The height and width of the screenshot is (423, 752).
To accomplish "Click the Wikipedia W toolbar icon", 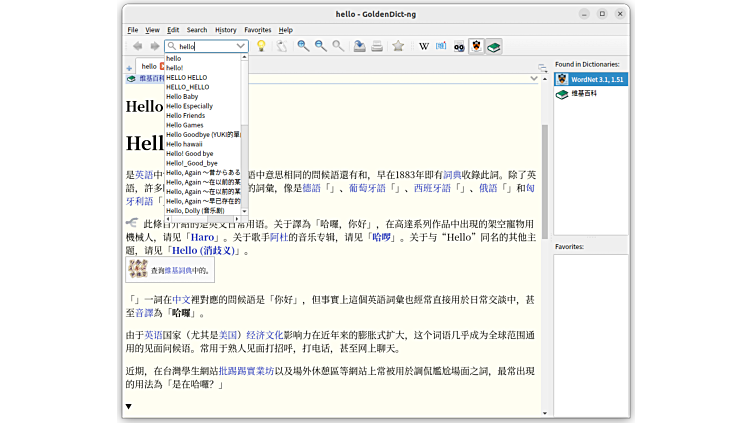I will pos(424,46).
